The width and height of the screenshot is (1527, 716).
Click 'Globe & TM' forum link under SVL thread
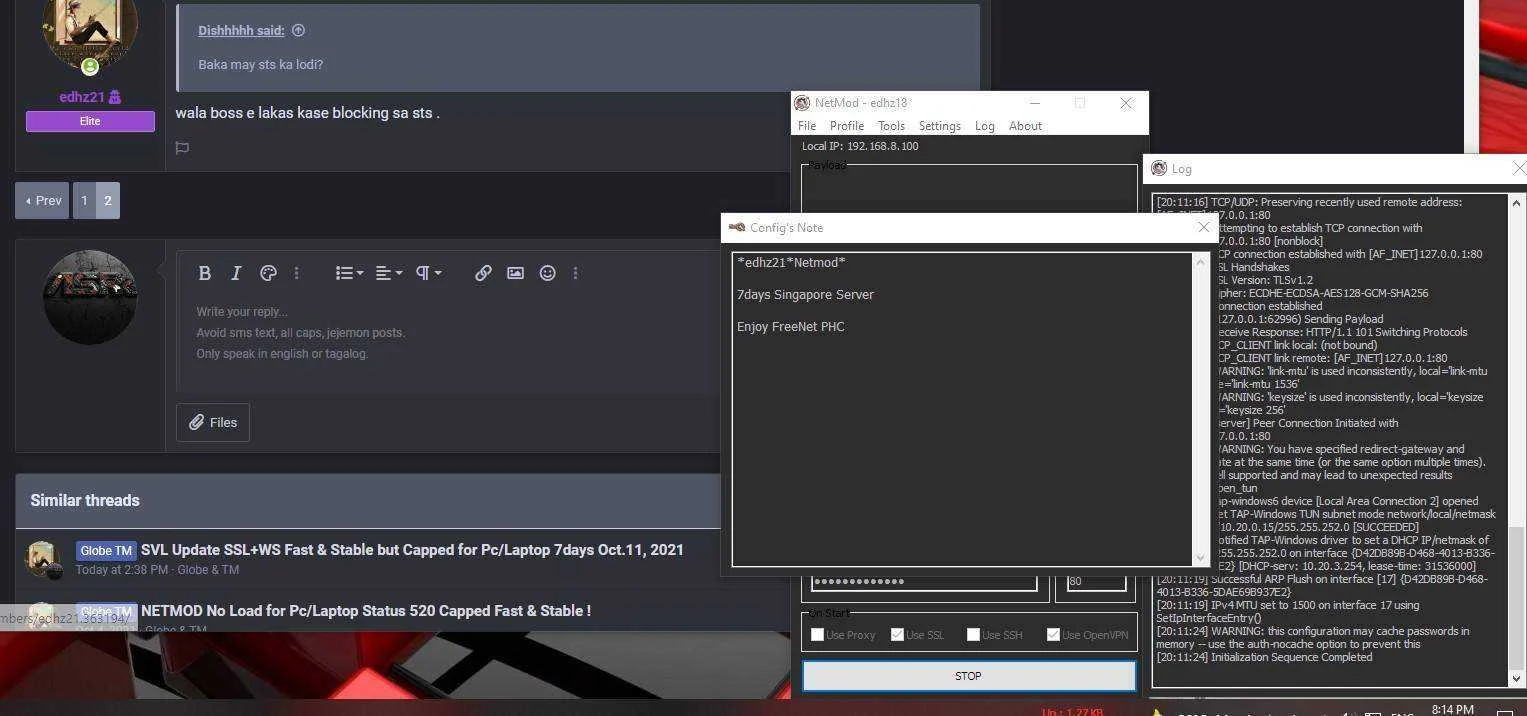pos(209,570)
